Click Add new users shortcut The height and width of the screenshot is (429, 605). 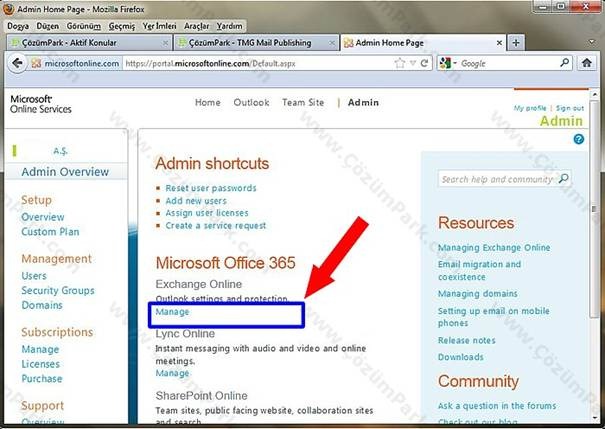pyautogui.click(x=196, y=201)
